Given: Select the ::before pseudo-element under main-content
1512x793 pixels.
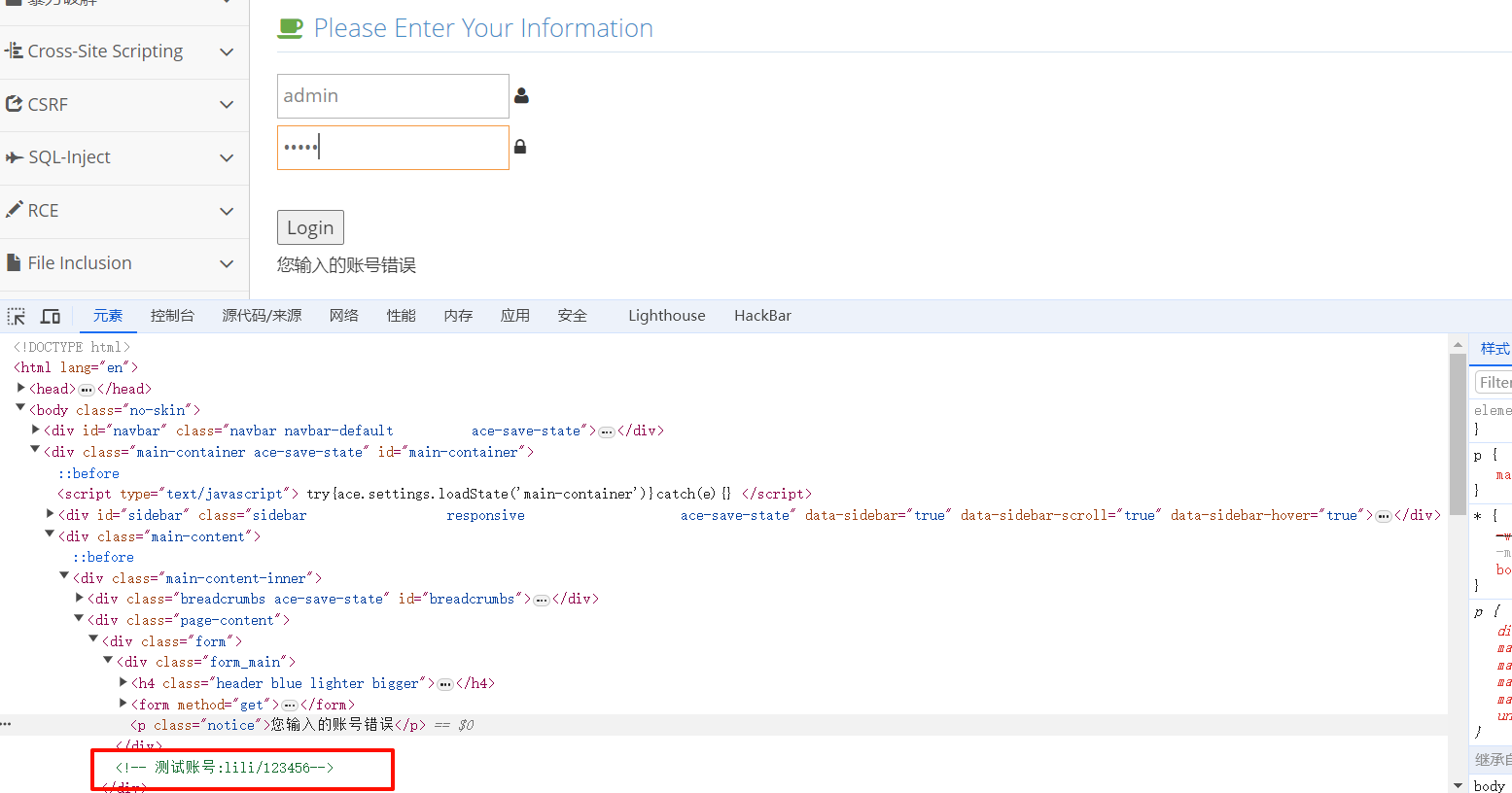Looking at the screenshot, I should (103, 557).
